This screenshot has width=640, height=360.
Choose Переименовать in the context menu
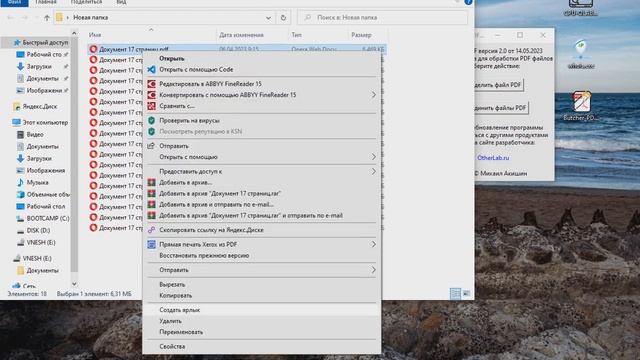pyautogui.click(x=262, y=332)
